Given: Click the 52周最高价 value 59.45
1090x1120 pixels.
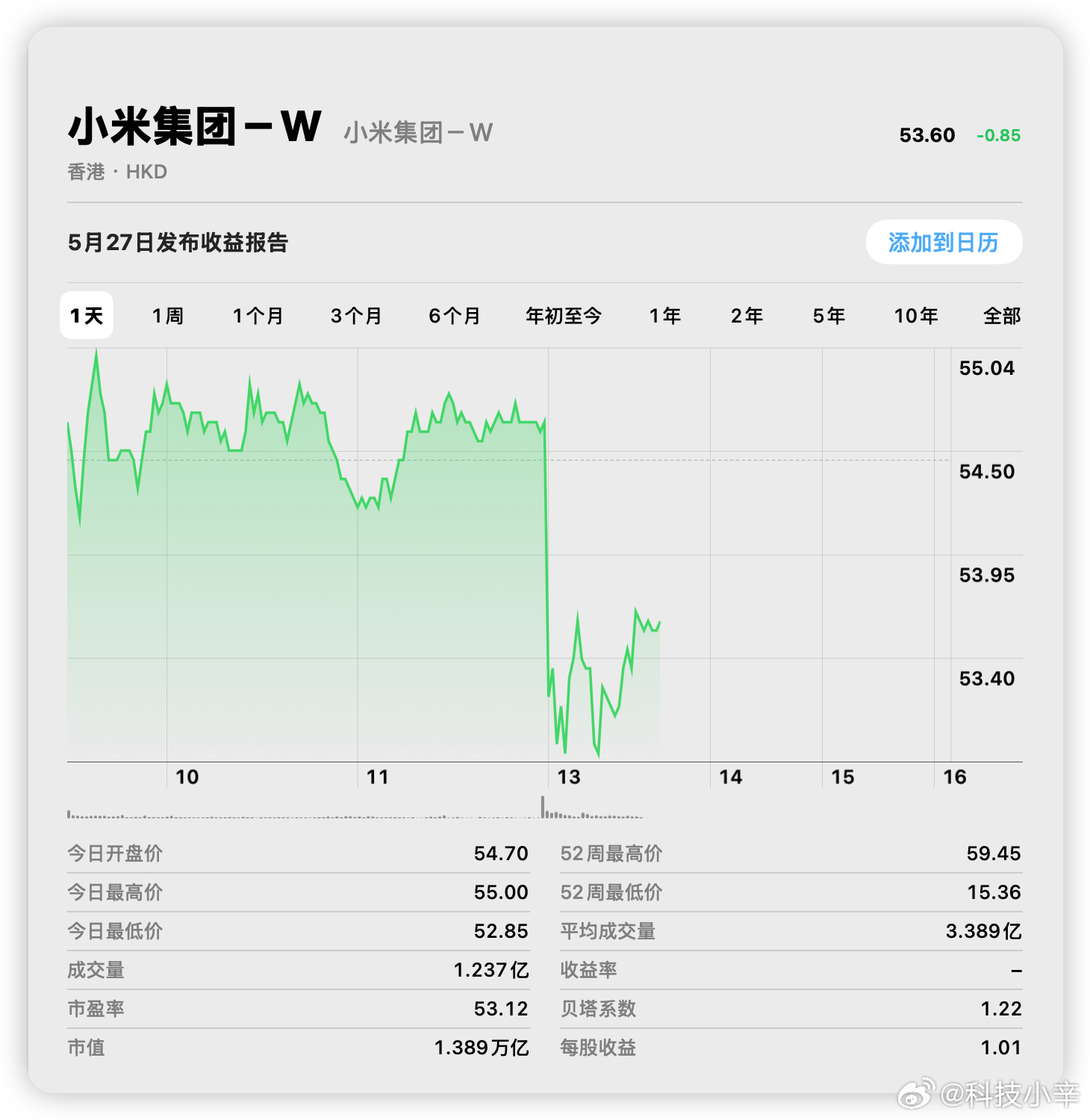Looking at the screenshot, I should (994, 853).
